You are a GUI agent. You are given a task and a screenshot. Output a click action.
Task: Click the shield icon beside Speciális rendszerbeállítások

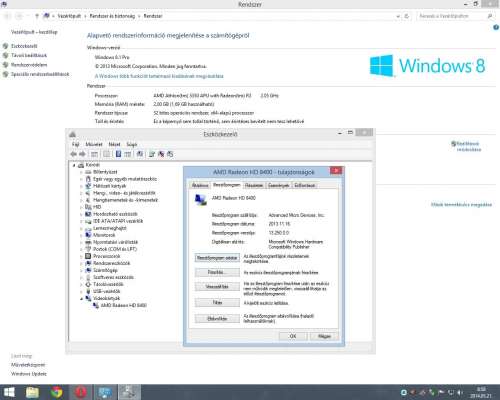(5, 74)
